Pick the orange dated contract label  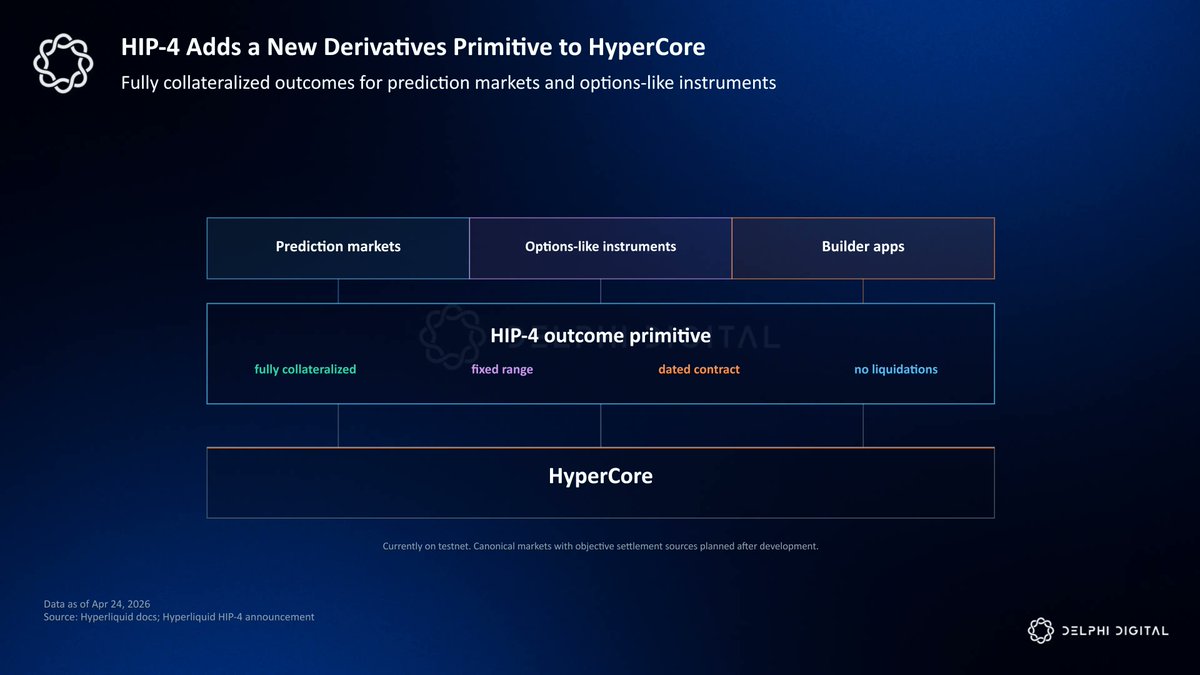[698, 370]
